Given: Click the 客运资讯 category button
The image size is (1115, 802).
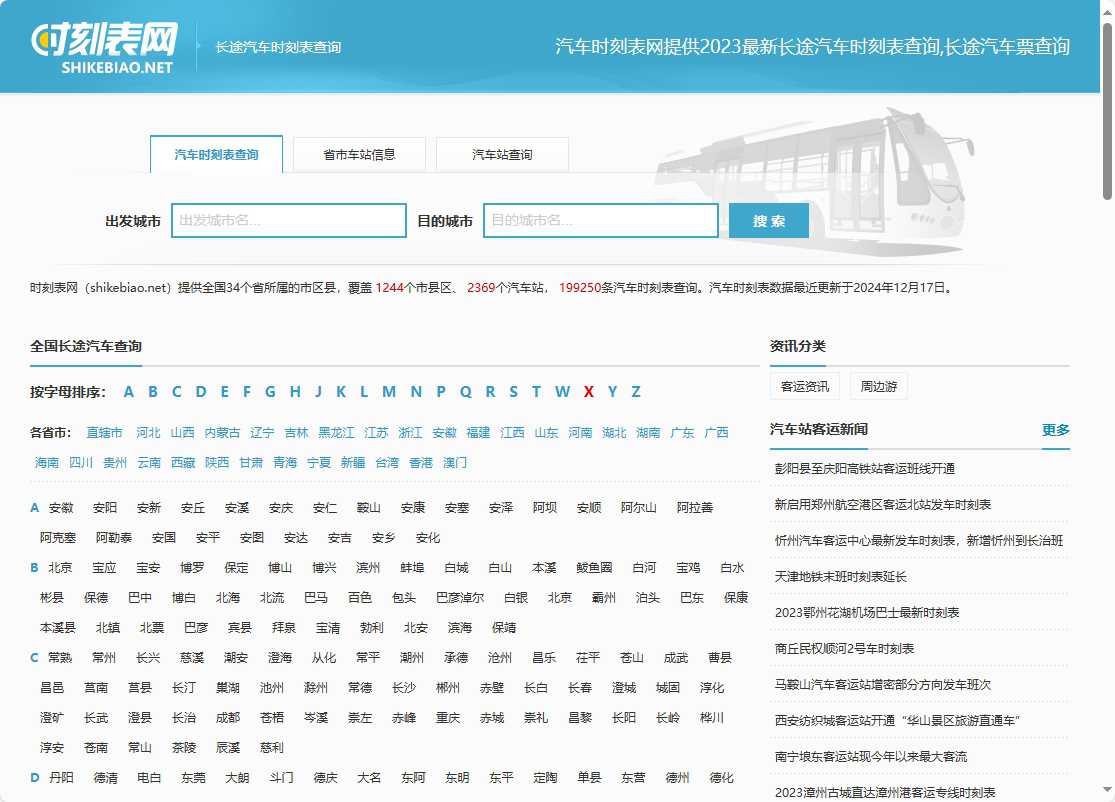Looking at the screenshot, I should tap(805, 387).
